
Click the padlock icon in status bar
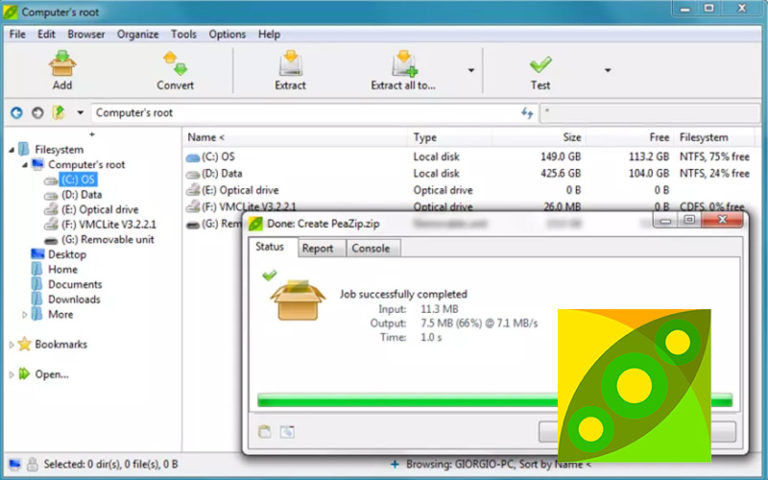coord(34,465)
